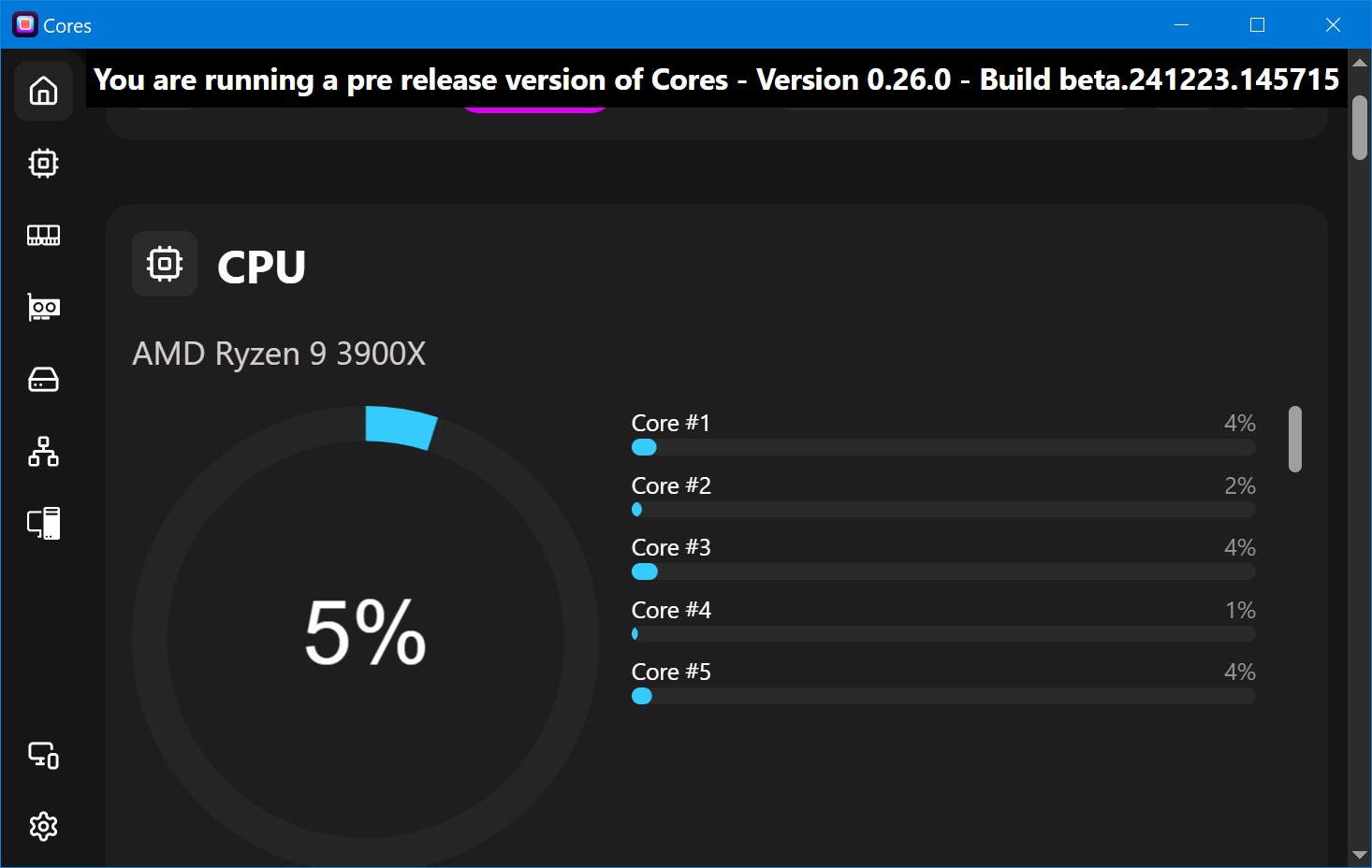Open the network page icon
This screenshot has width=1372, height=868.
43,452
